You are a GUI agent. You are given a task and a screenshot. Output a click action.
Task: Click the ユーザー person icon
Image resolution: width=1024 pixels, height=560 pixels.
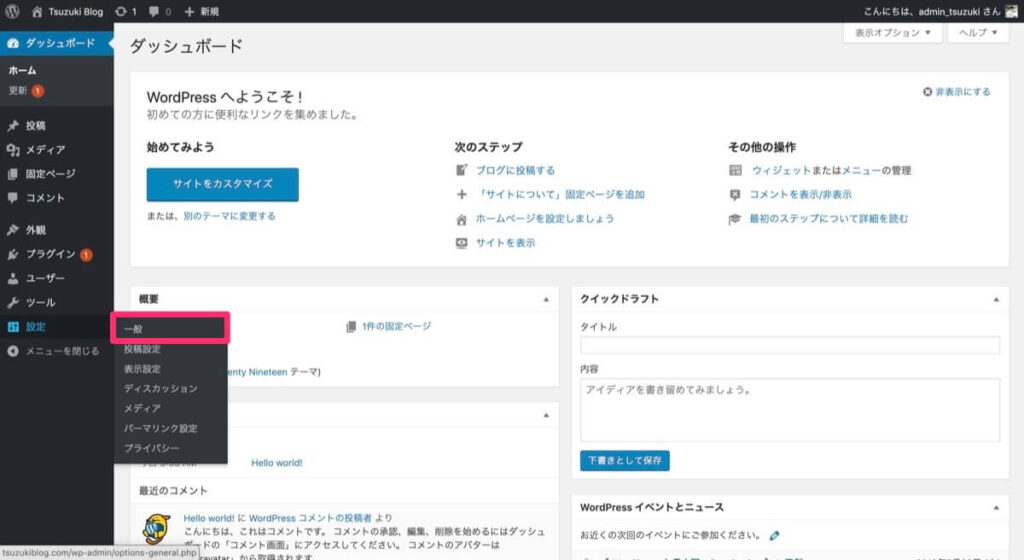click(x=13, y=278)
